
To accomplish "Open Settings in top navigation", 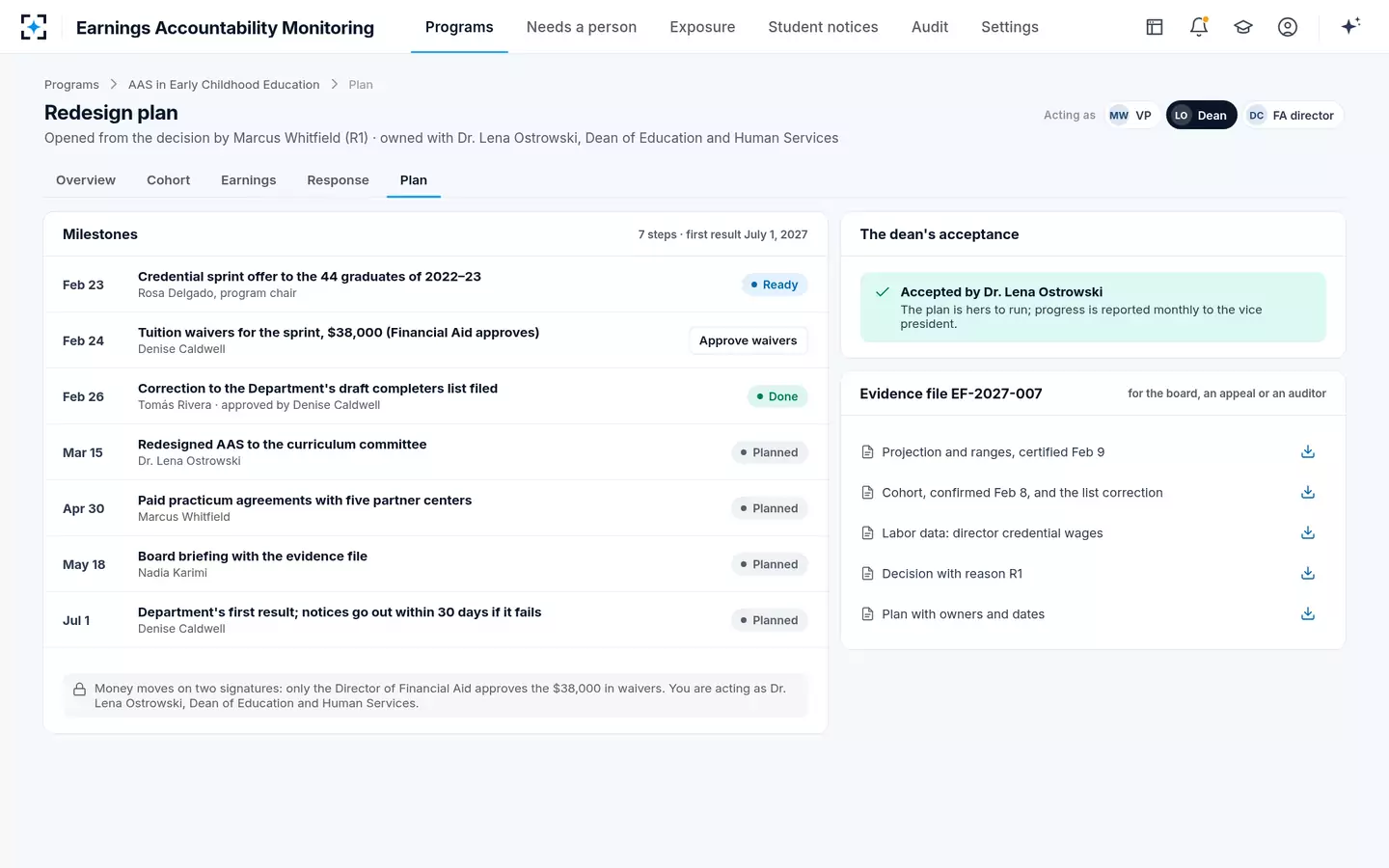I will pos(1010,27).
